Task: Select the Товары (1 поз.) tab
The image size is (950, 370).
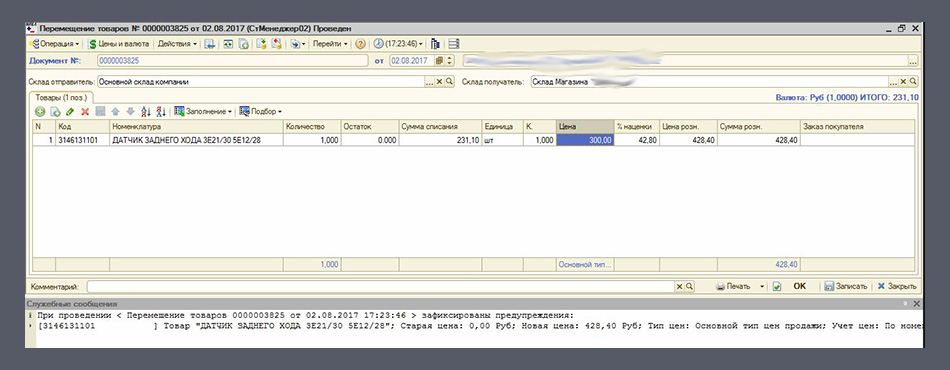Action: point(61,97)
